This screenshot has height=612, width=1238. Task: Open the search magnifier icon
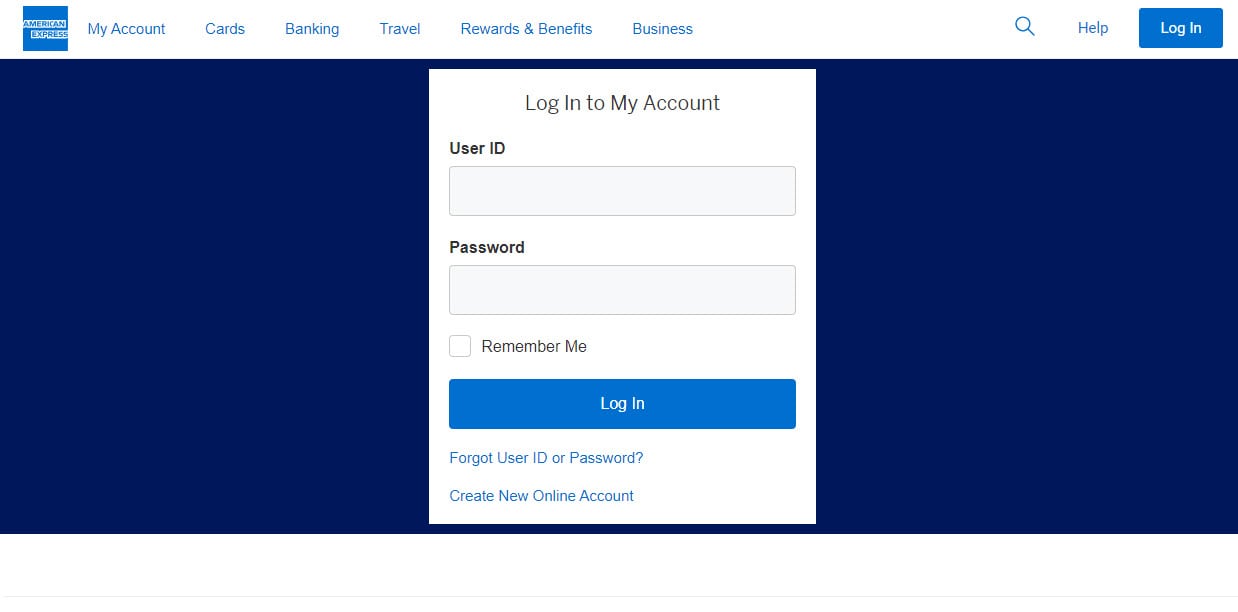[x=1024, y=27]
